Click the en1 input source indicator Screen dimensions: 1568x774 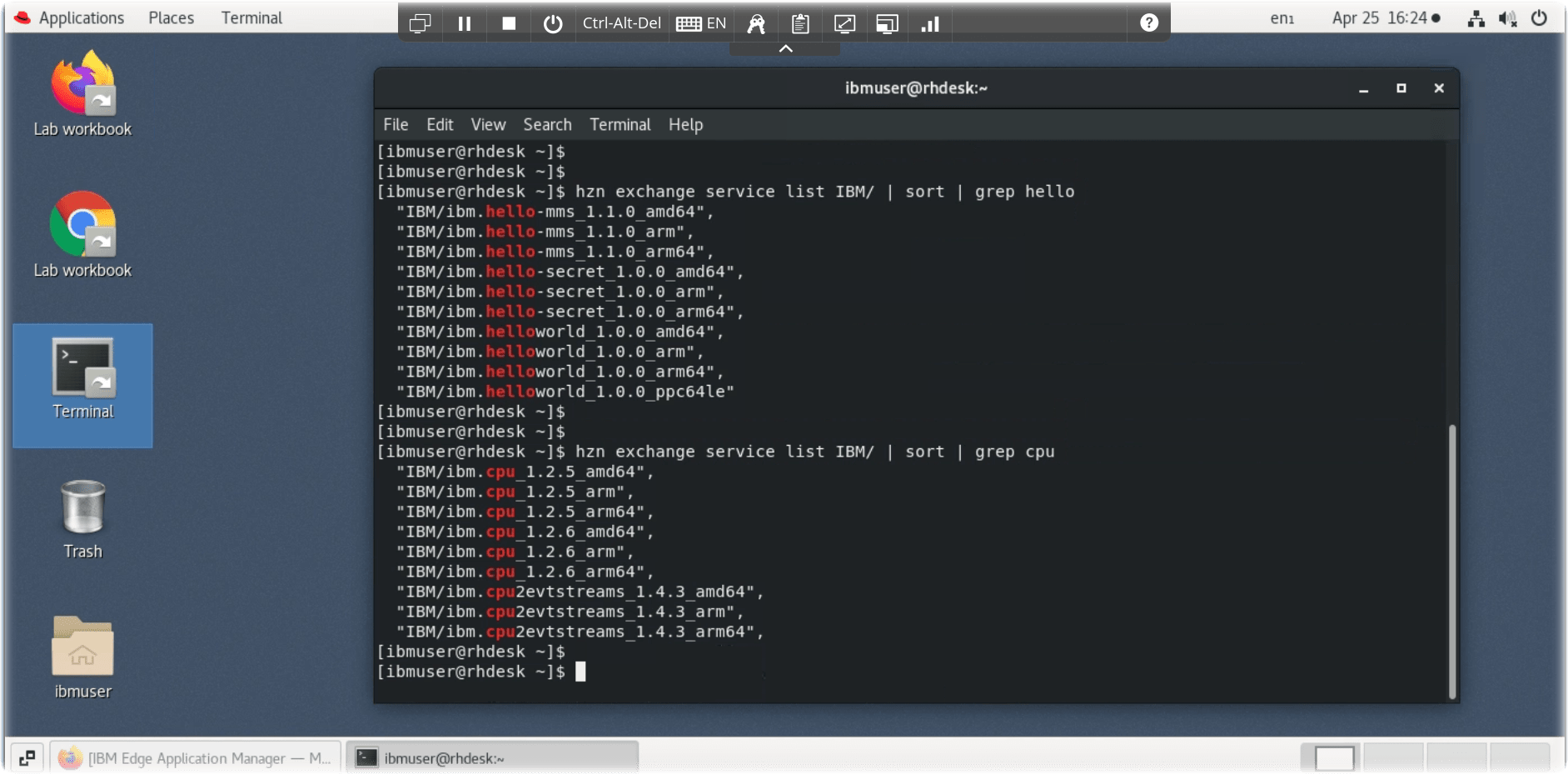coord(1282,17)
